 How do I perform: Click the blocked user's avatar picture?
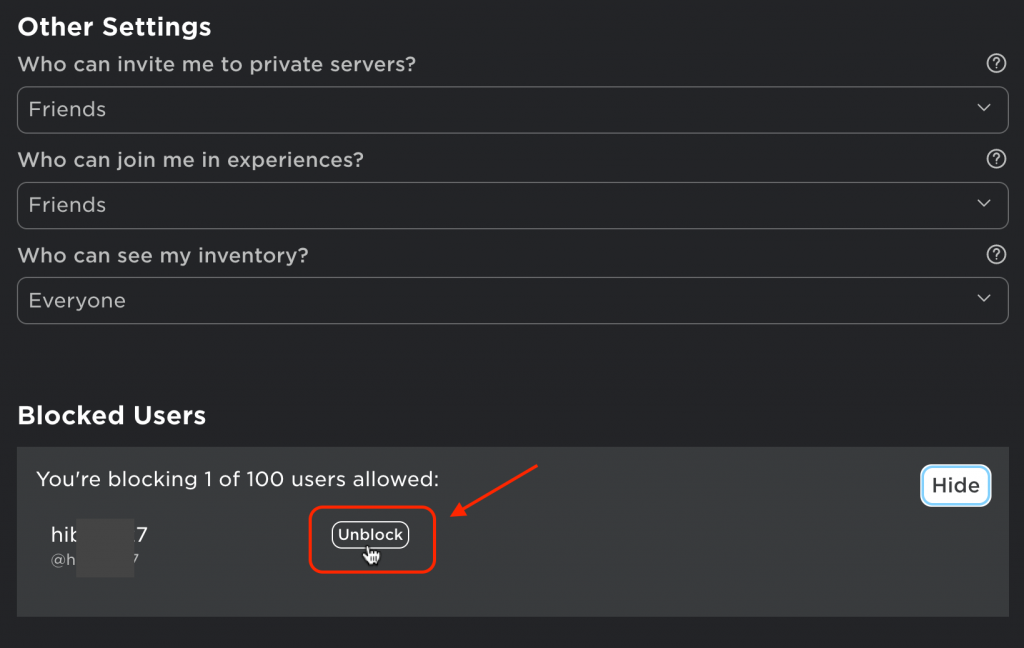[x=107, y=547]
